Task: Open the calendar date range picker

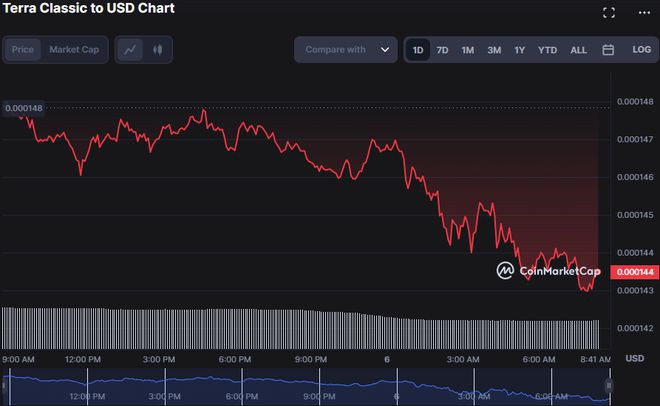Action: pyautogui.click(x=608, y=50)
